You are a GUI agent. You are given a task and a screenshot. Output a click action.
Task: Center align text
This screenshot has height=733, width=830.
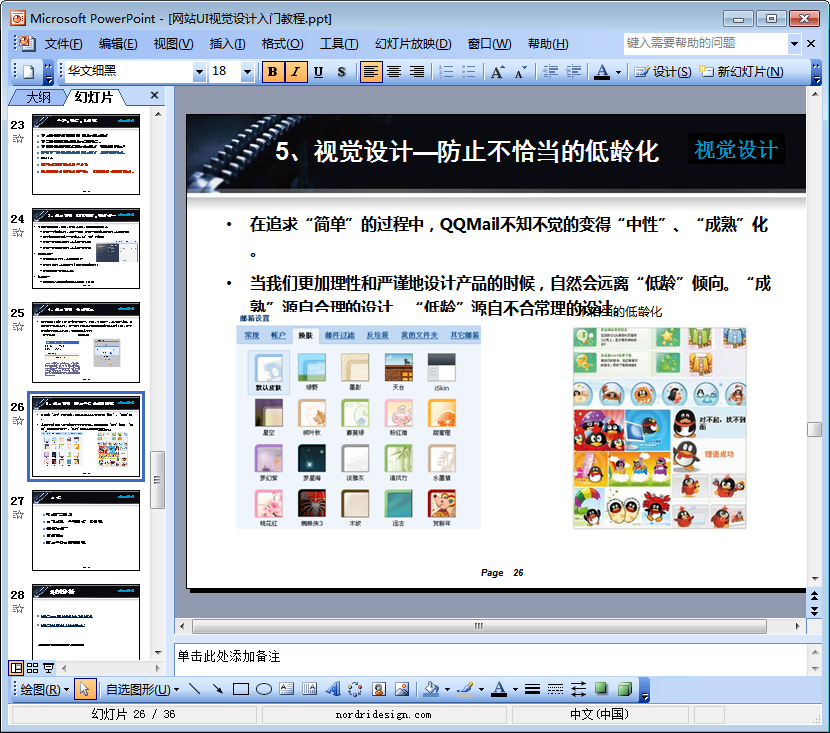point(393,71)
